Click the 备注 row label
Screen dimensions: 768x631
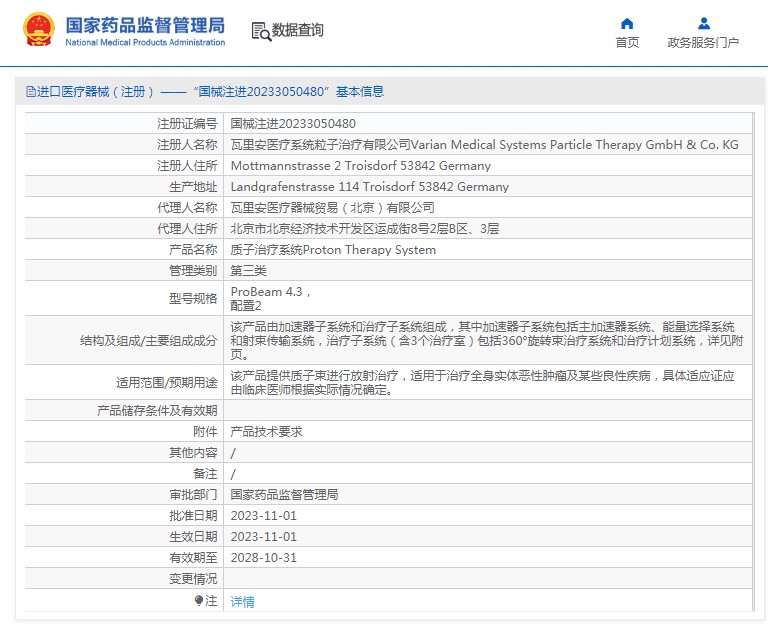pyautogui.click(x=205, y=474)
